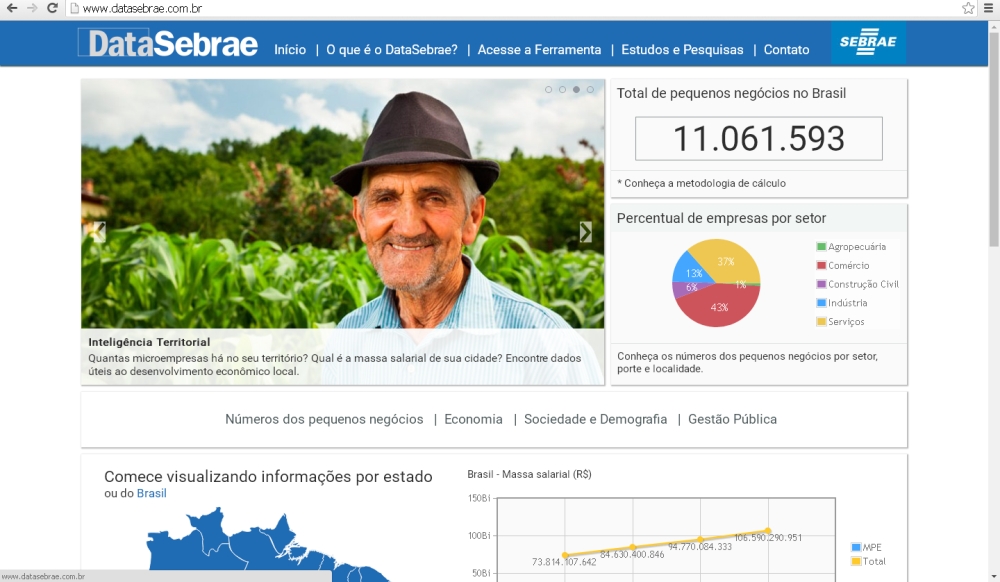Click the SEBRAE logo in header

pyautogui.click(x=868, y=42)
